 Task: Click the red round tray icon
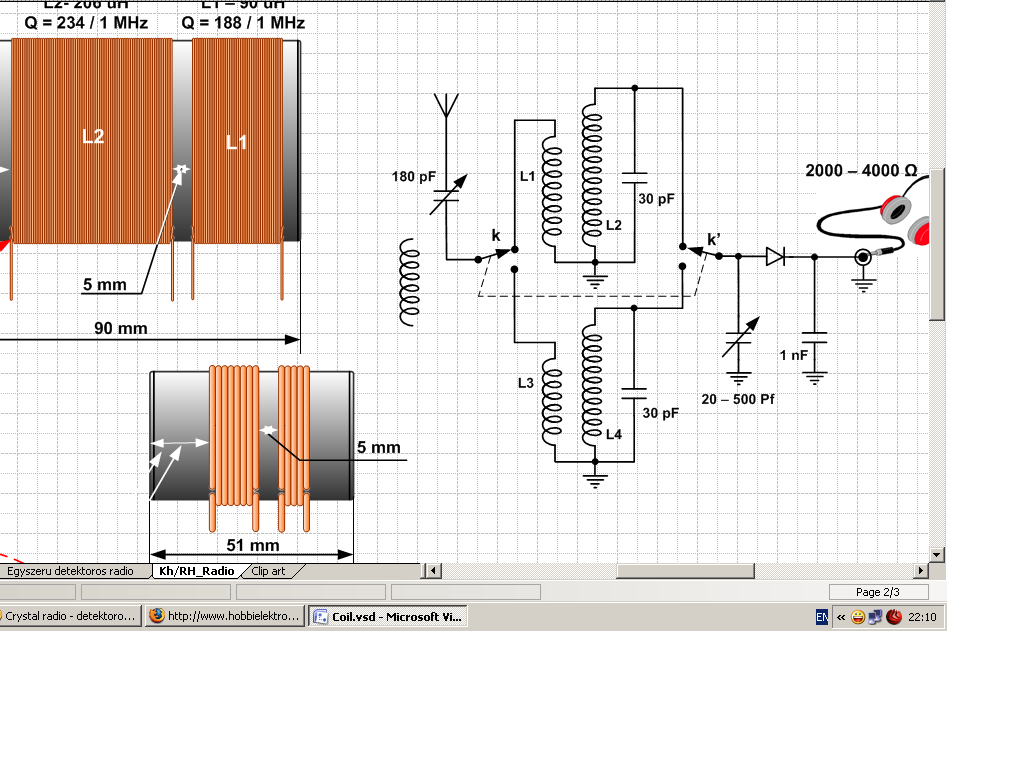(894, 617)
